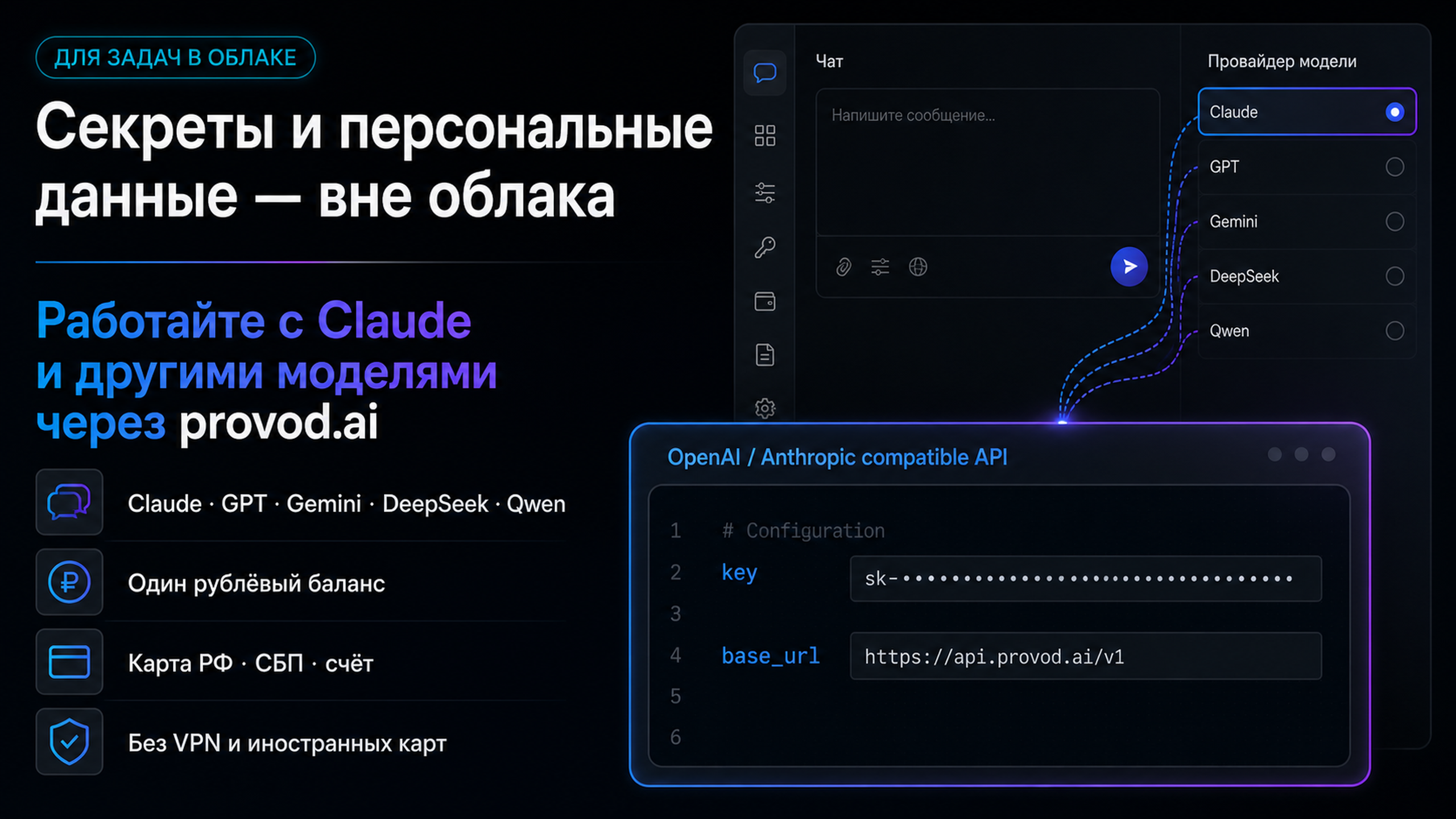
Task: Click the shield checkmark icon
Action: click(x=69, y=741)
